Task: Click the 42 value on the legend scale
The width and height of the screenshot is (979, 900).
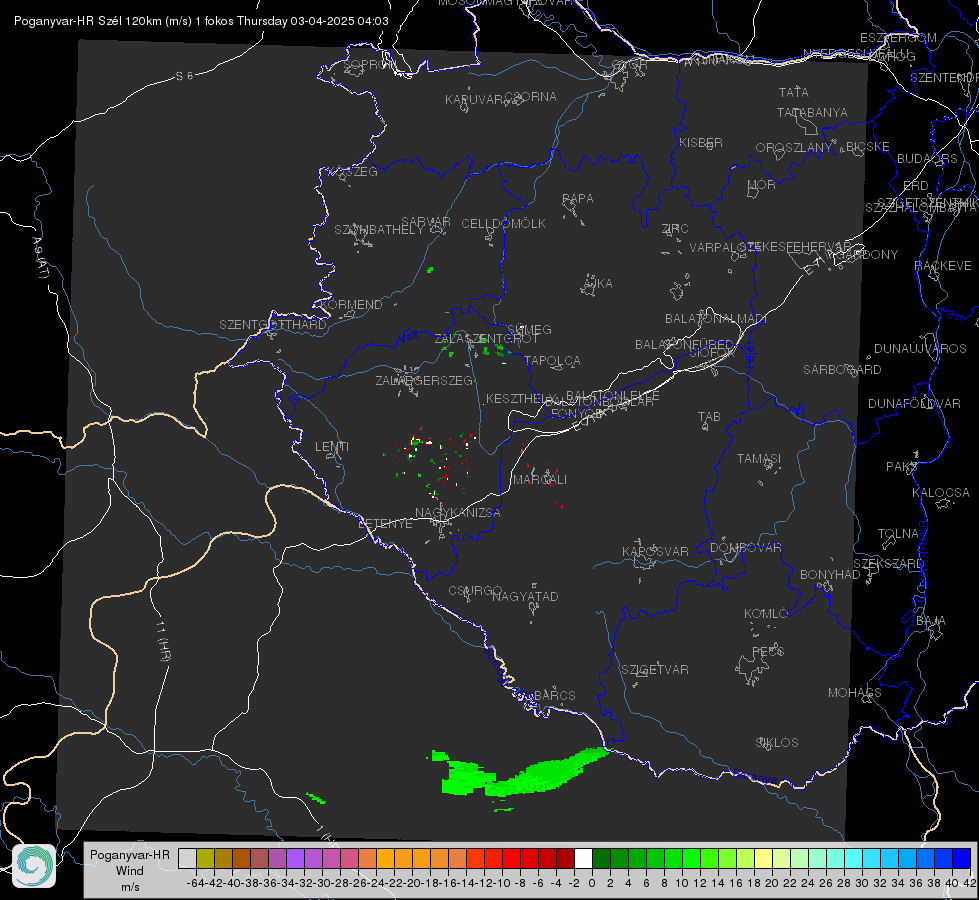Action: [x=969, y=883]
